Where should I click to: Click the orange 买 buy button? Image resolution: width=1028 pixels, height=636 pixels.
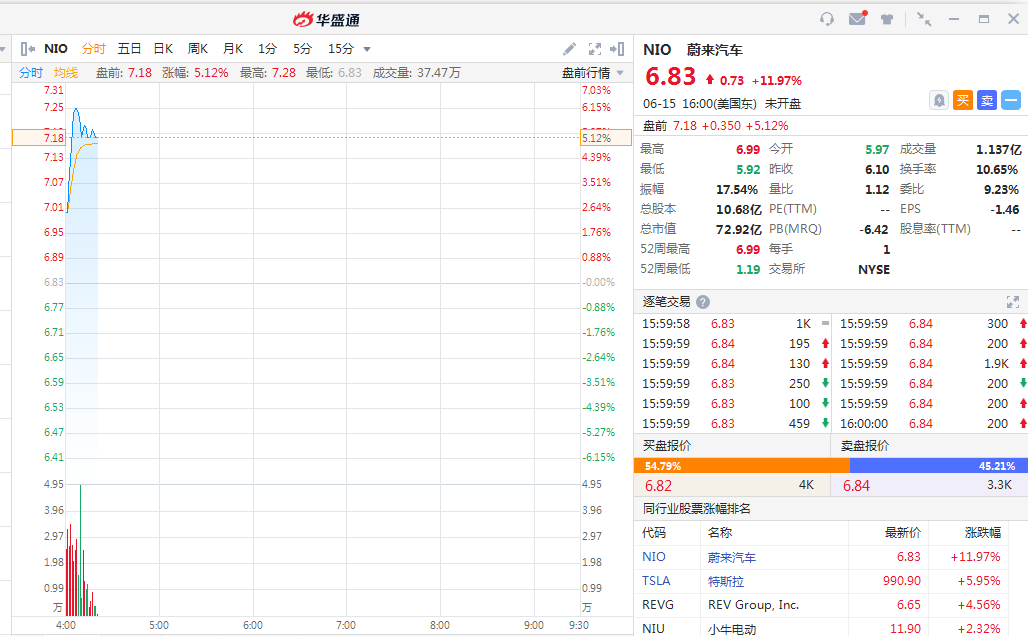click(962, 100)
